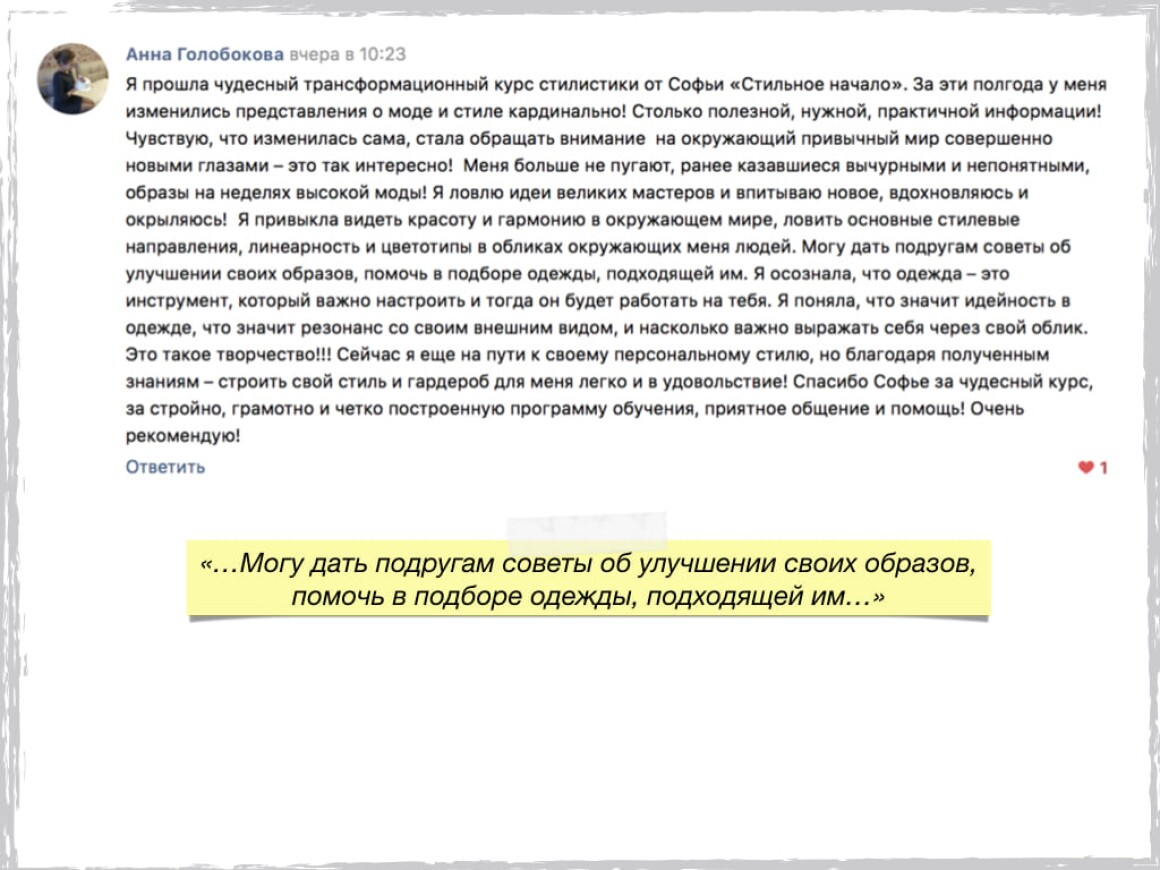Image resolution: width=1160 pixels, height=870 pixels.
Task: Click the review line starting Я прошла чудесный
Action: [616, 84]
